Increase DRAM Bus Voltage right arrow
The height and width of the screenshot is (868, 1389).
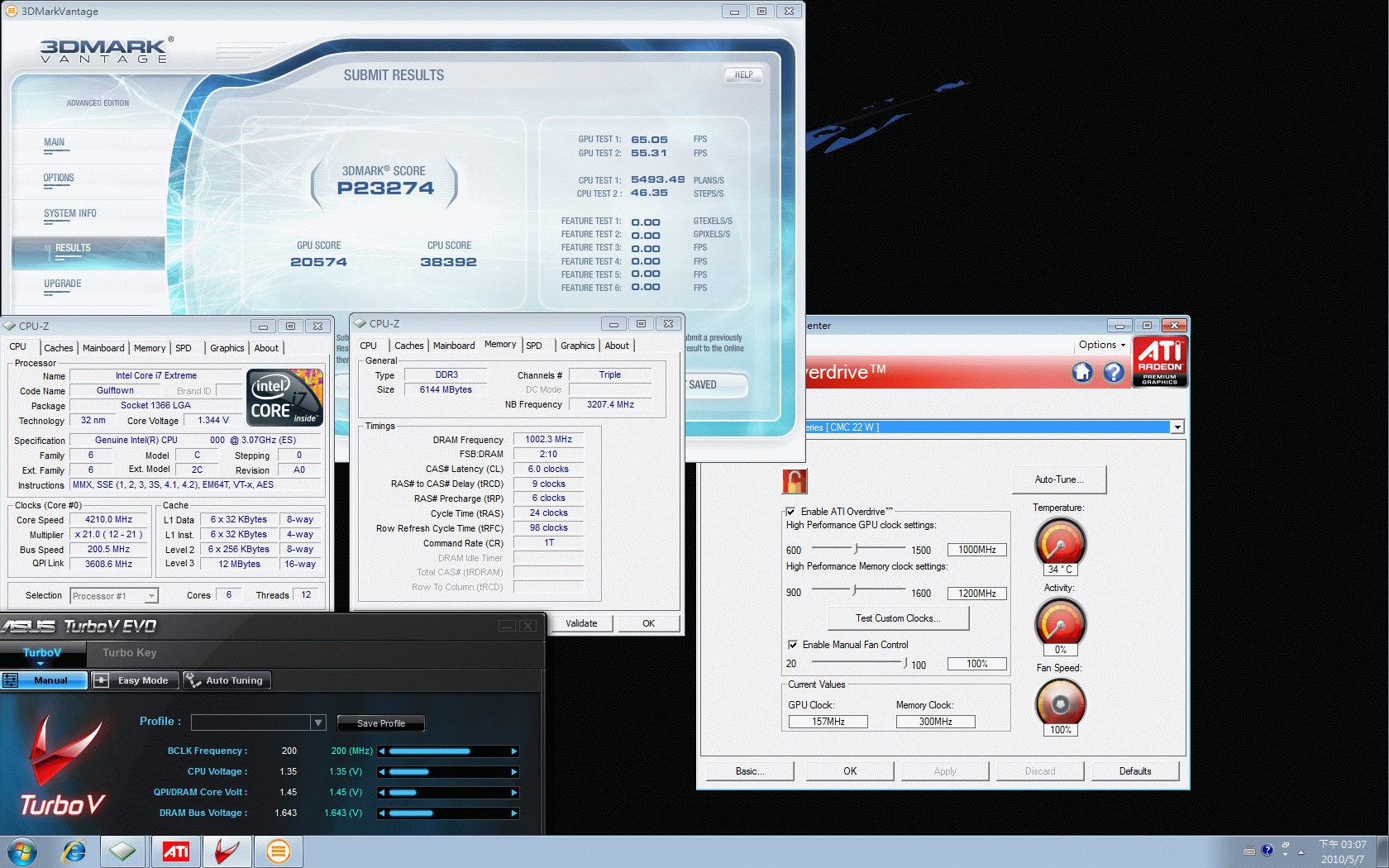click(x=514, y=813)
